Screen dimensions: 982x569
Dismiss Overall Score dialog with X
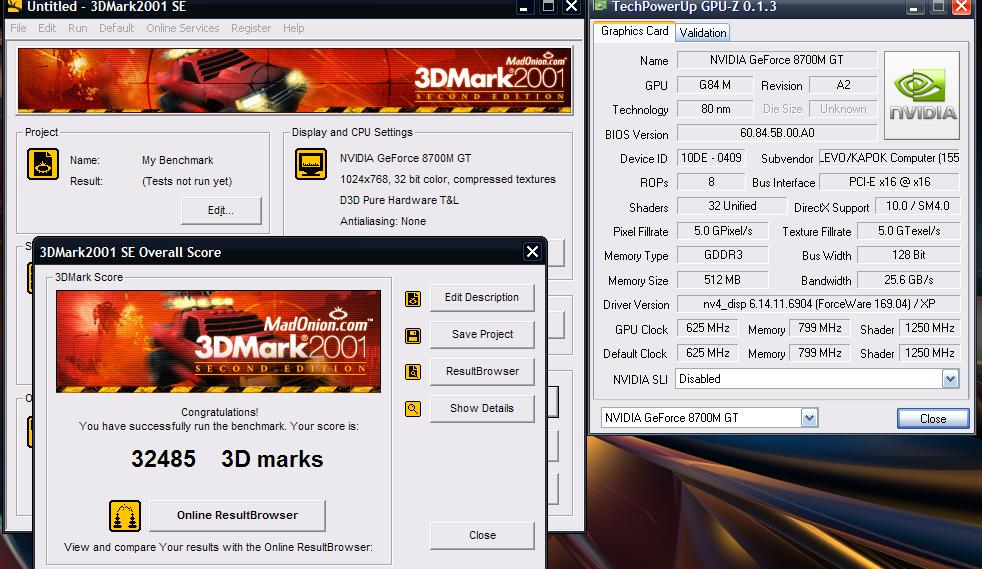click(x=532, y=252)
